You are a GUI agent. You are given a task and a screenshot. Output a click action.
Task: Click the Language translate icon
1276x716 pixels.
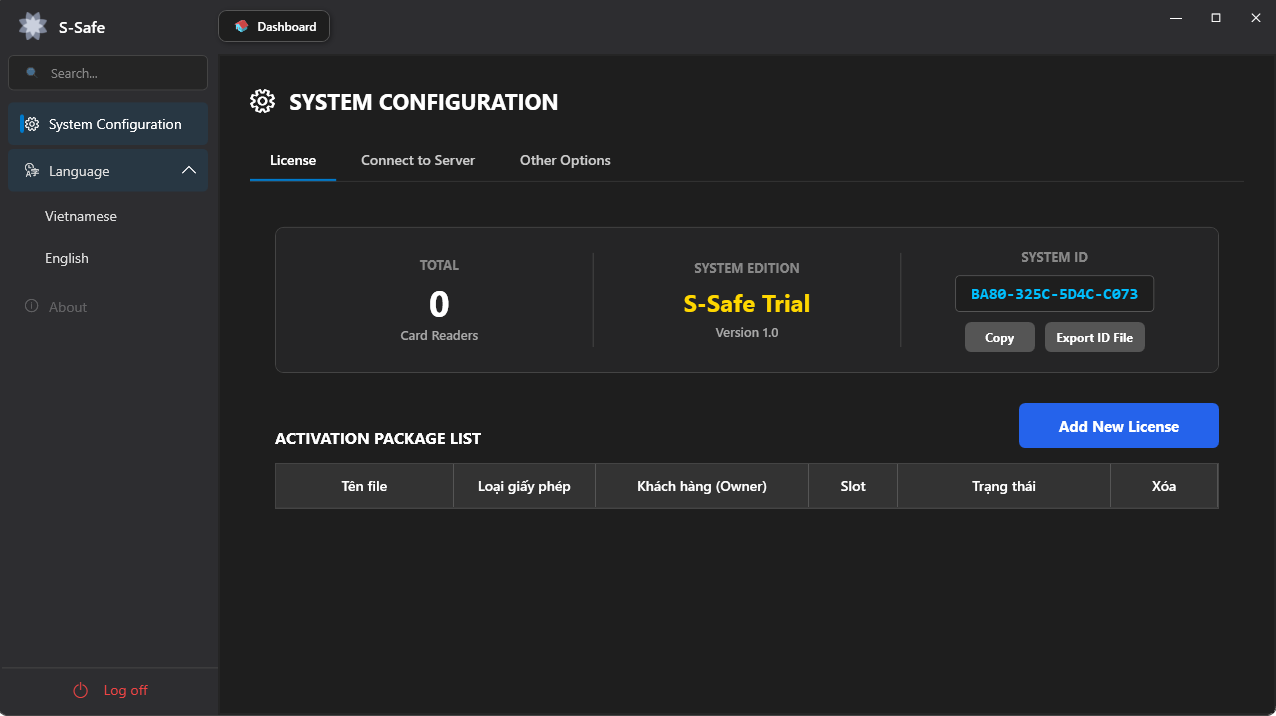(x=32, y=171)
